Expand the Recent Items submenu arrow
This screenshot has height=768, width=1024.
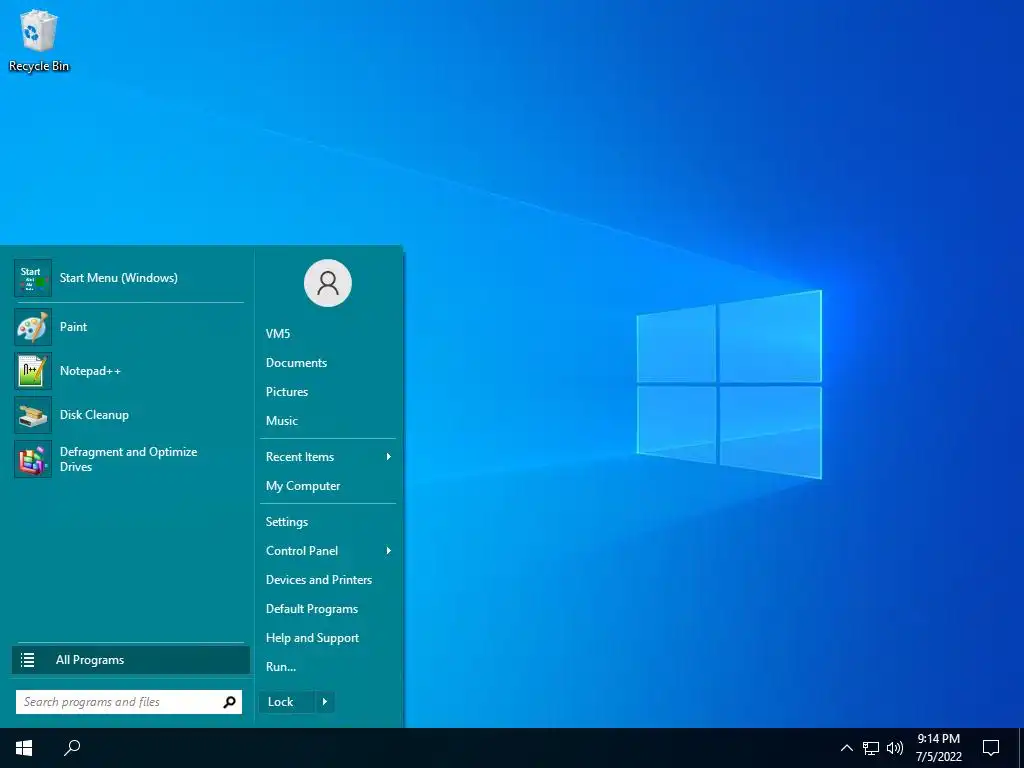point(389,456)
